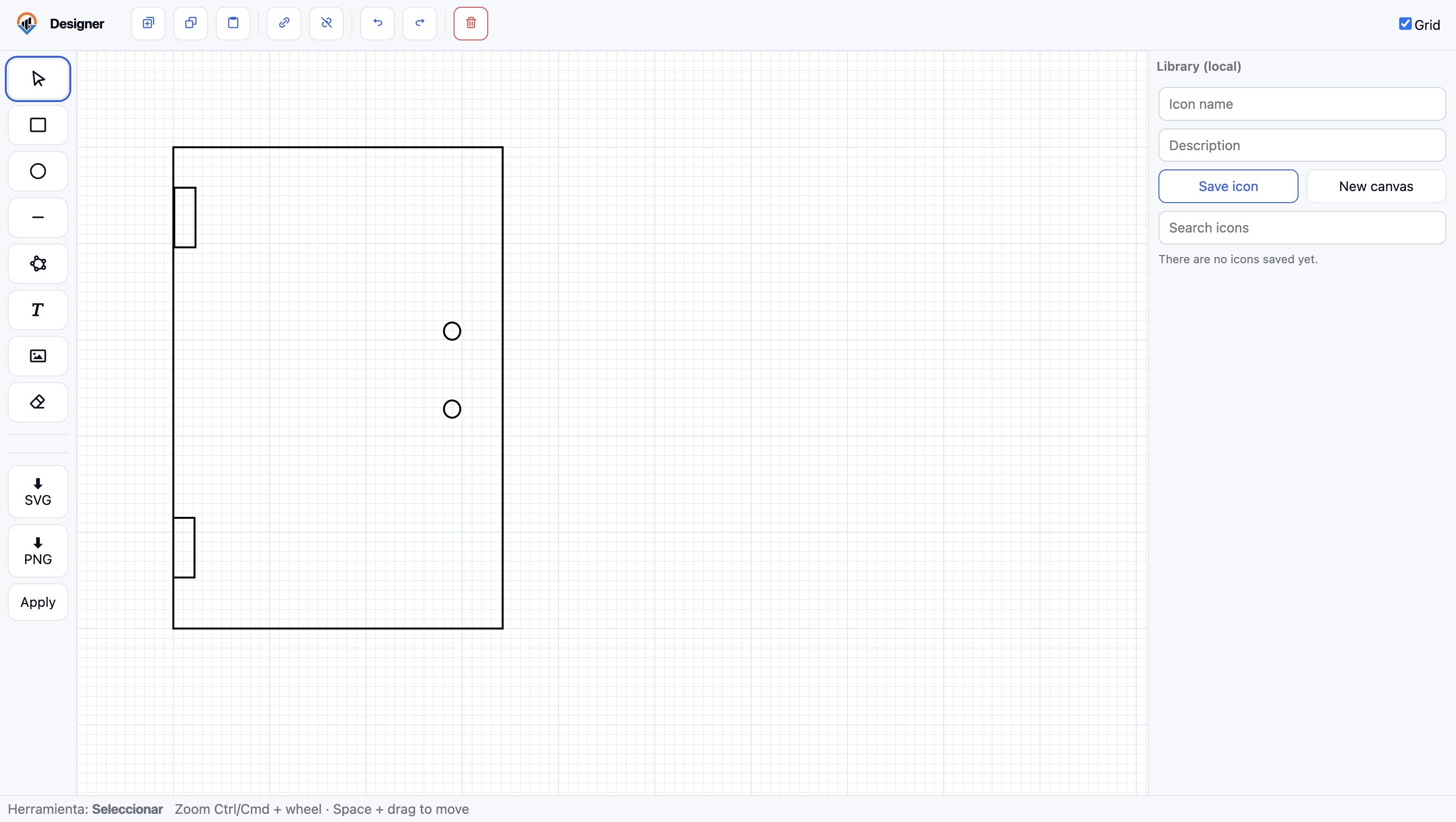This screenshot has width=1456, height=822.
Task: Focus the Icon name field
Action: pyautogui.click(x=1301, y=104)
